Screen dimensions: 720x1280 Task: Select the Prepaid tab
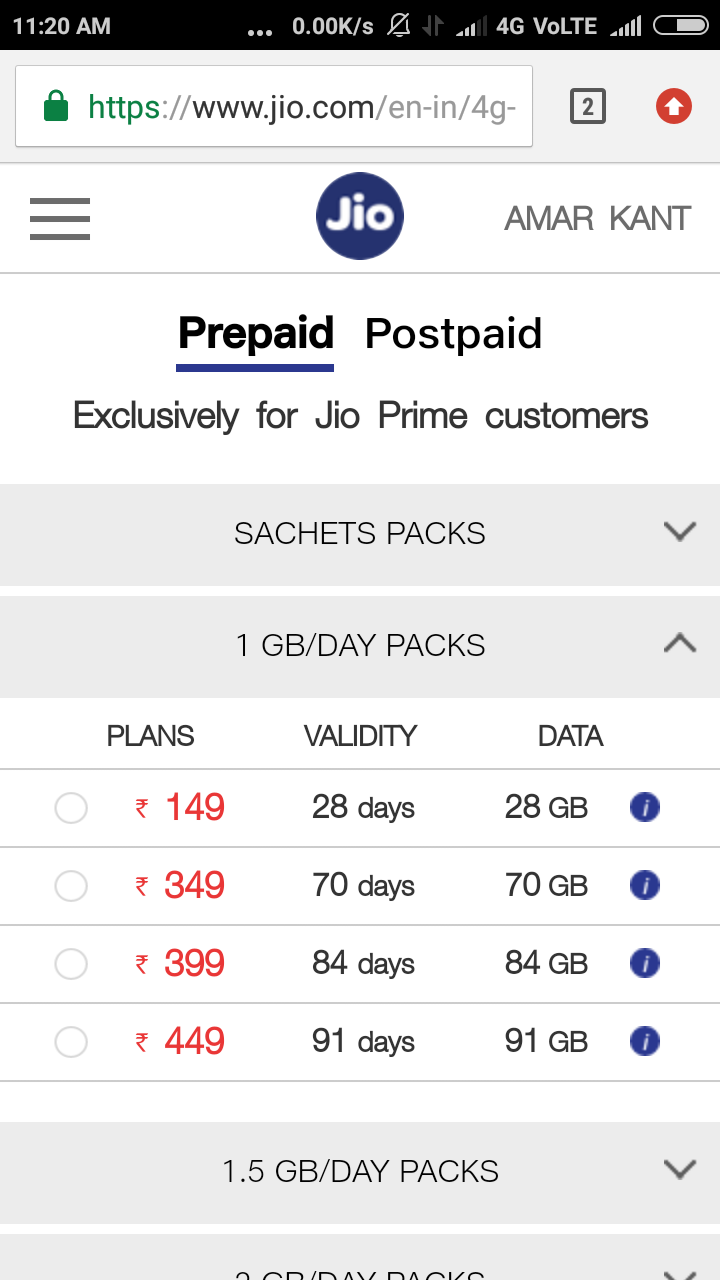(255, 333)
